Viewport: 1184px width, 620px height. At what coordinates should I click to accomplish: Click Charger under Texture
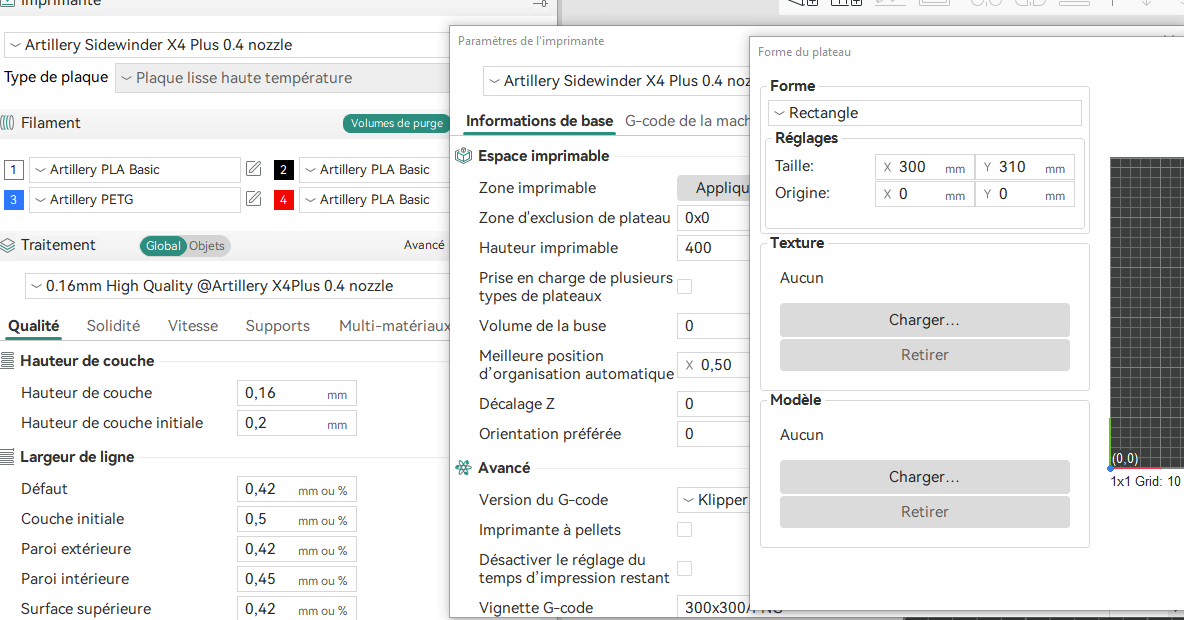924,320
